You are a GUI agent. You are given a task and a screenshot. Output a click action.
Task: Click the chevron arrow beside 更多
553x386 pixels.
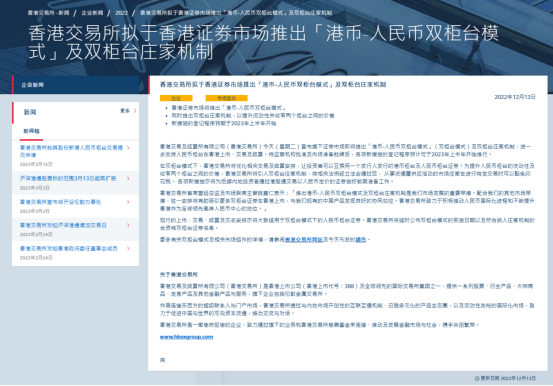coord(135,111)
